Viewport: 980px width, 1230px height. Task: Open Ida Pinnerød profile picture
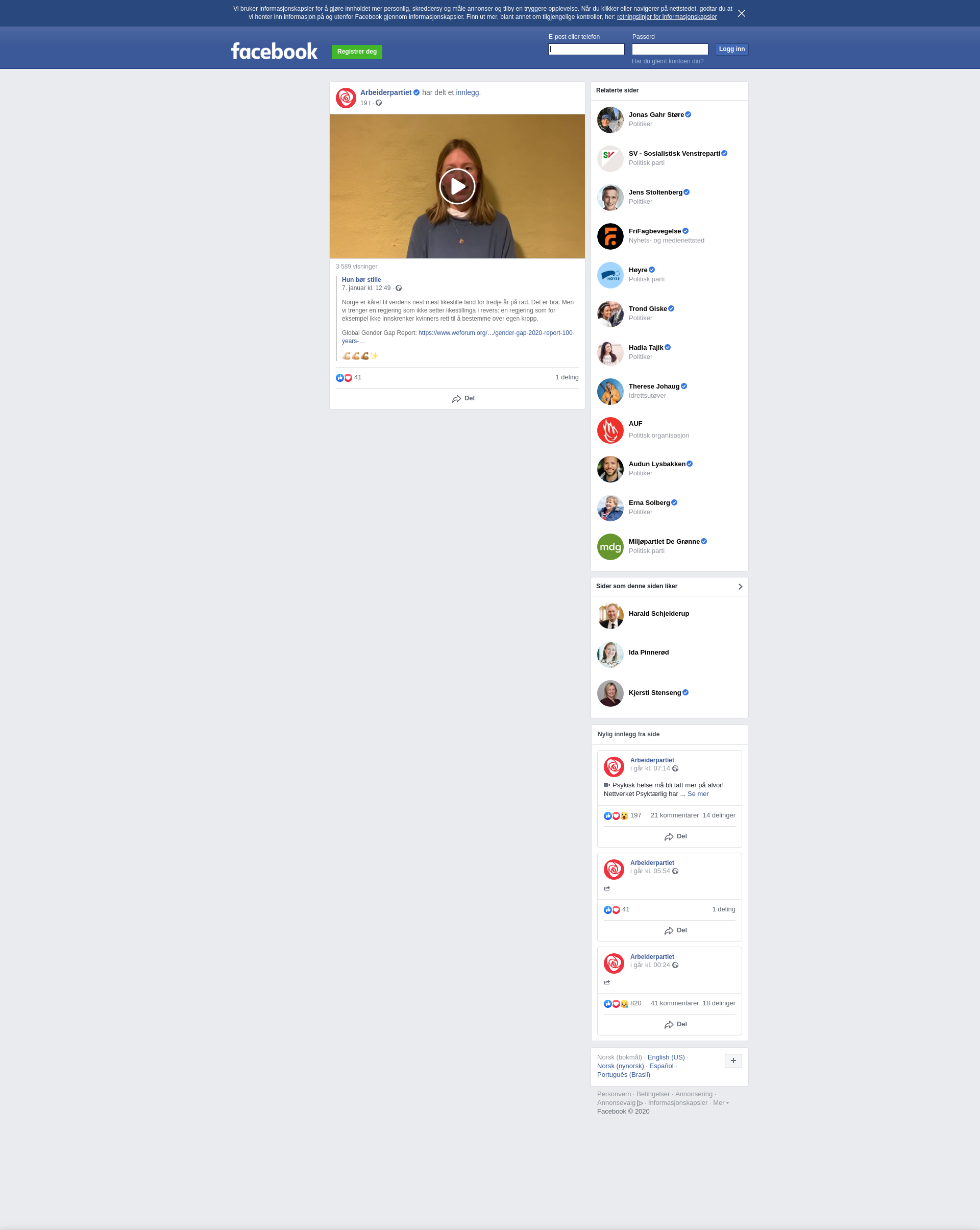(610, 655)
